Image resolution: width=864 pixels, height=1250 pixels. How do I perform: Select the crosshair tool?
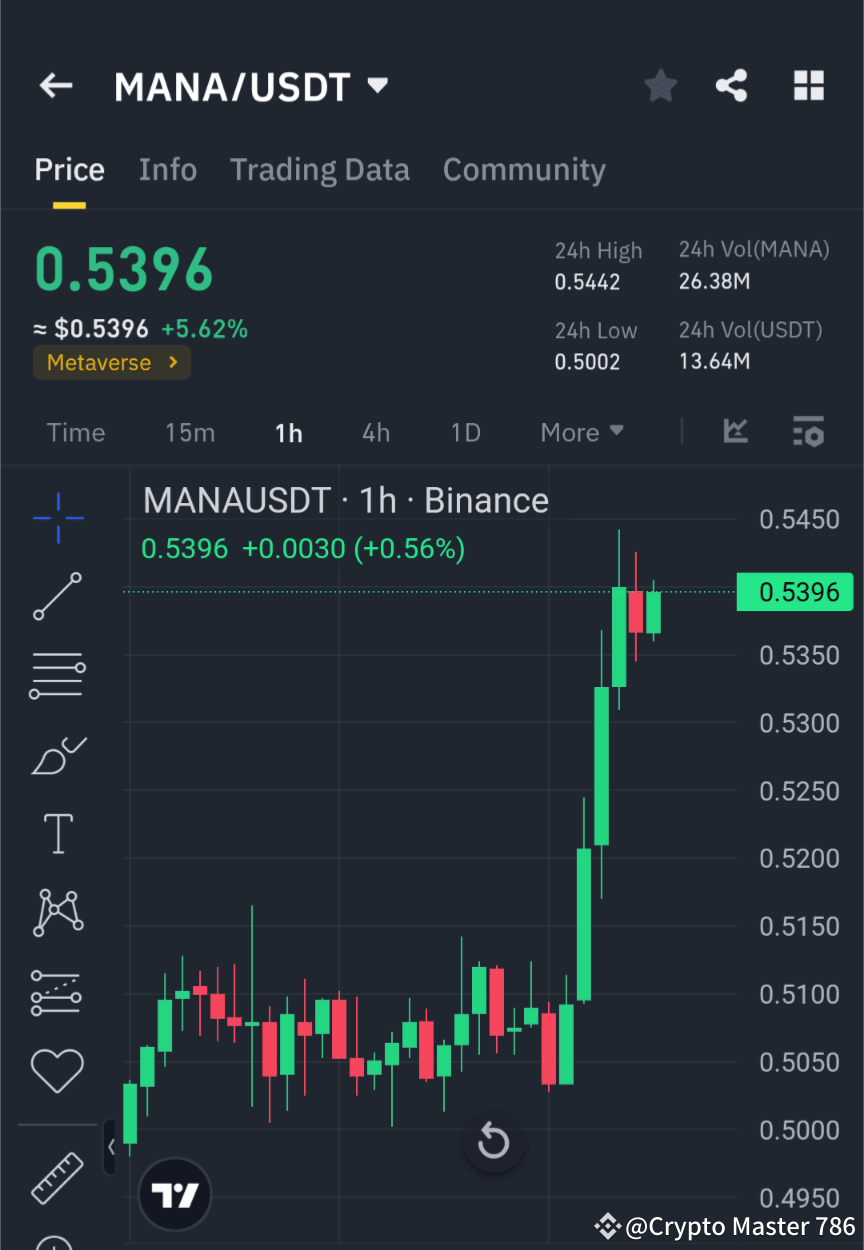57,518
